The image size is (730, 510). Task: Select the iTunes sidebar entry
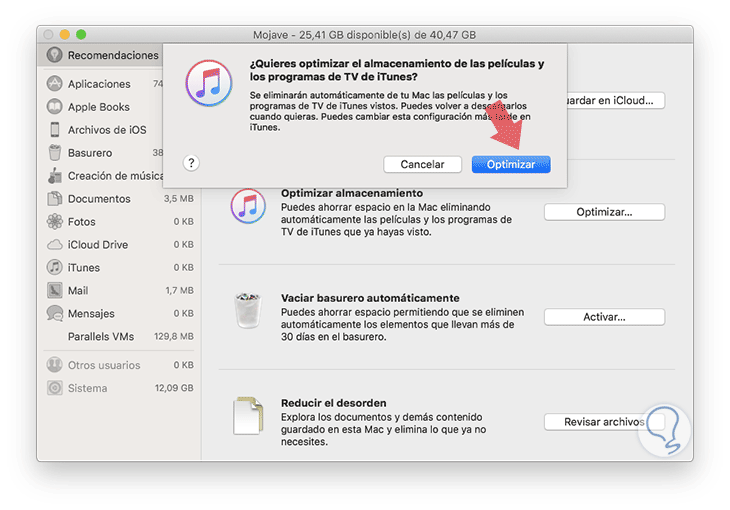point(119,267)
